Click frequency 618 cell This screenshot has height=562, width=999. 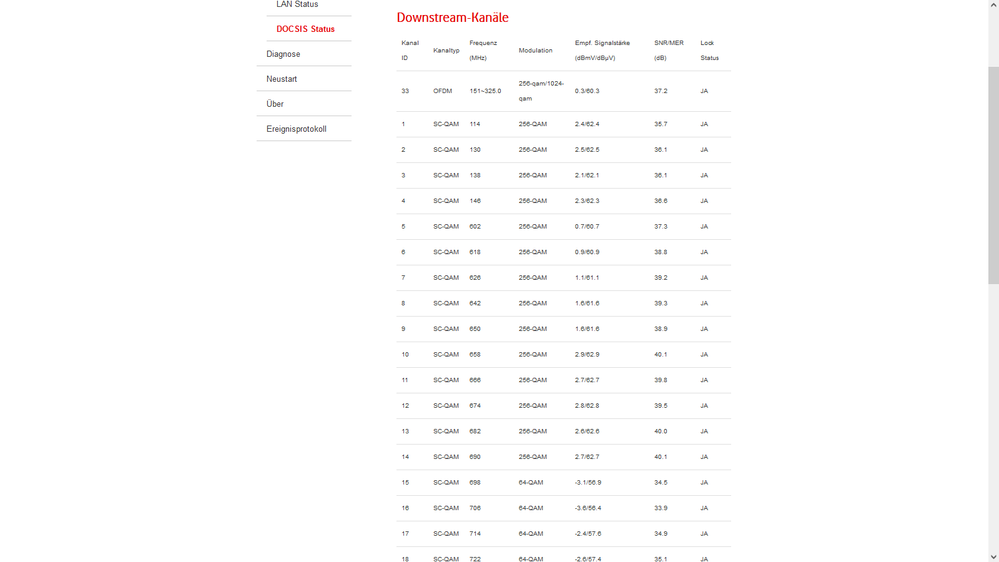(475, 252)
